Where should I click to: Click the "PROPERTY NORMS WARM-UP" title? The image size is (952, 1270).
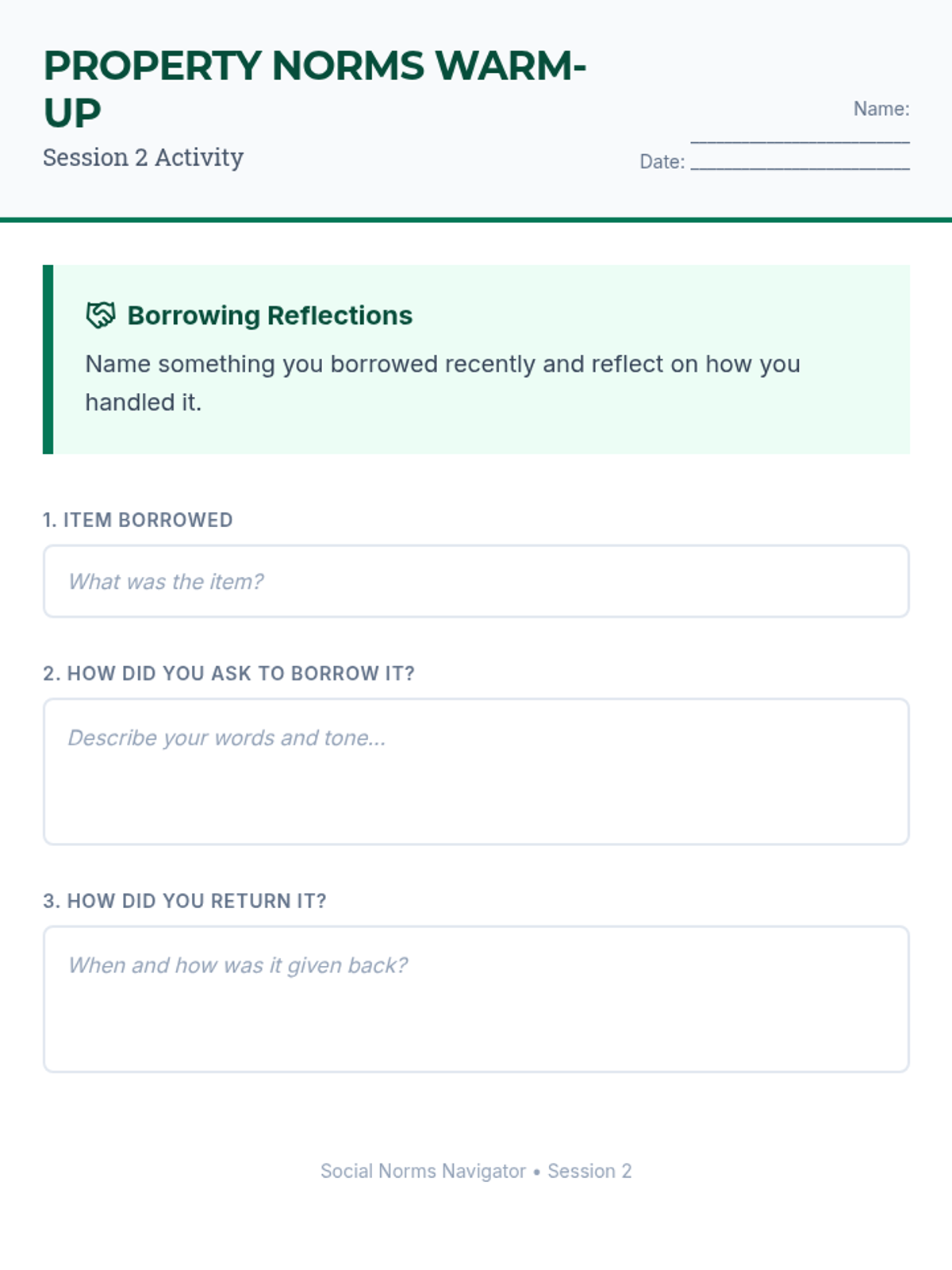[x=314, y=89]
